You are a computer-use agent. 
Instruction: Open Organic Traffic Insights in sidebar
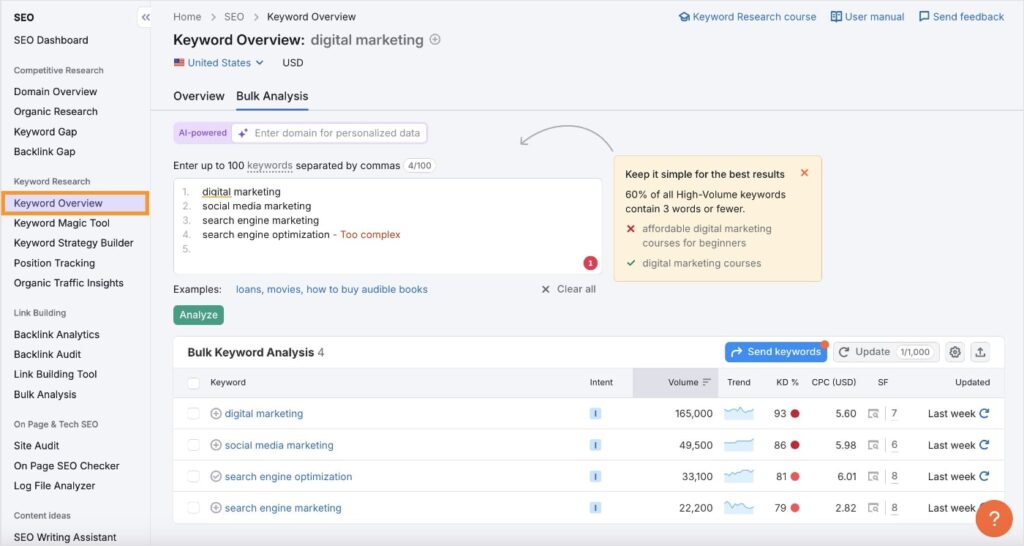[69, 283]
